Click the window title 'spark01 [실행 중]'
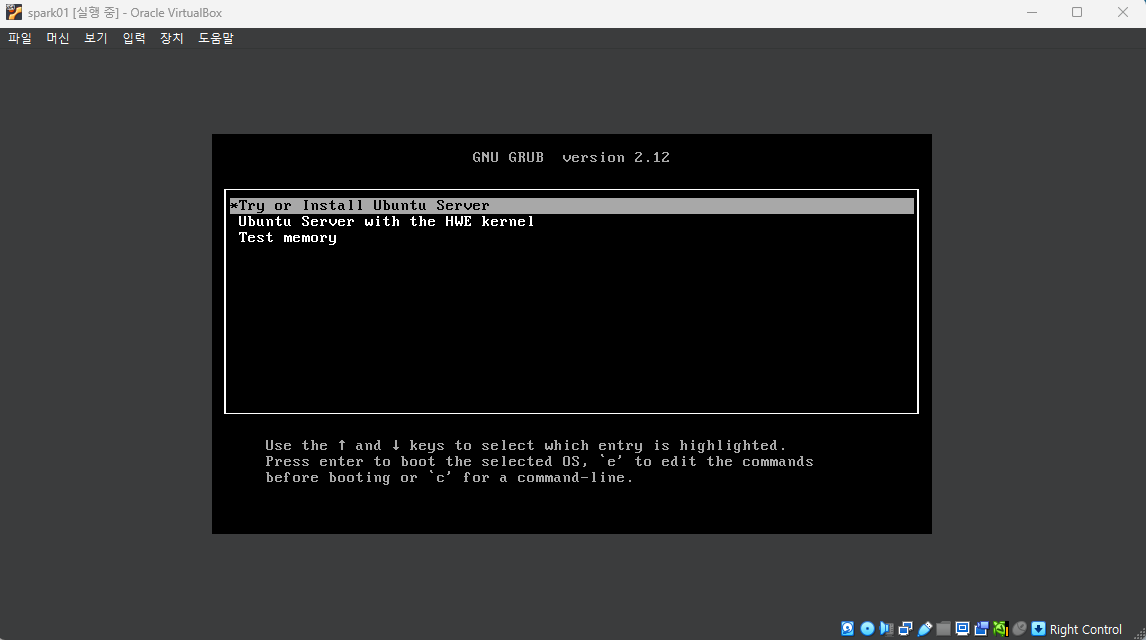The height and width of the screenshot is (640, 1146). point(73,12)
